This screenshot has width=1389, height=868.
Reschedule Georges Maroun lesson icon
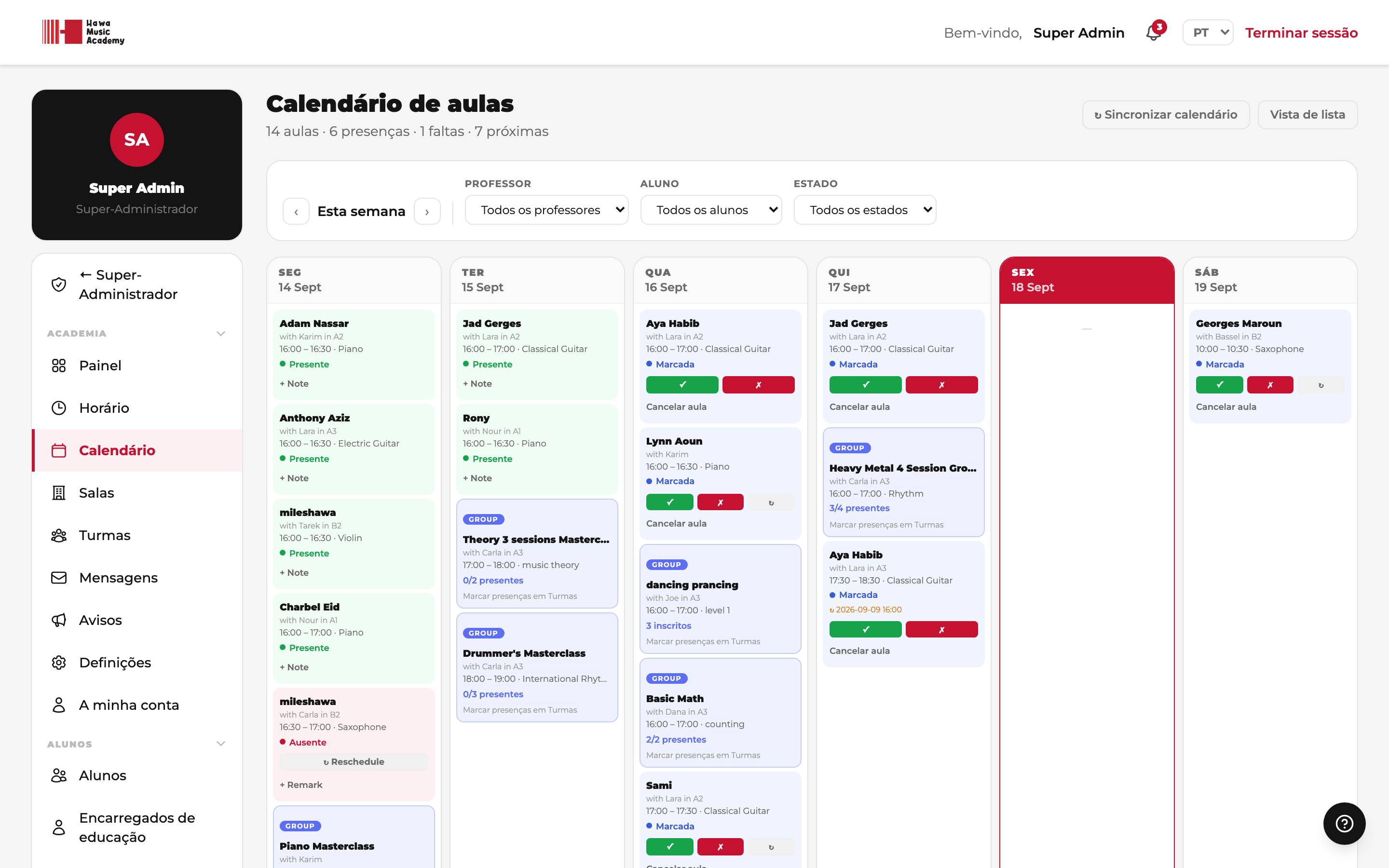point(1321,385)
